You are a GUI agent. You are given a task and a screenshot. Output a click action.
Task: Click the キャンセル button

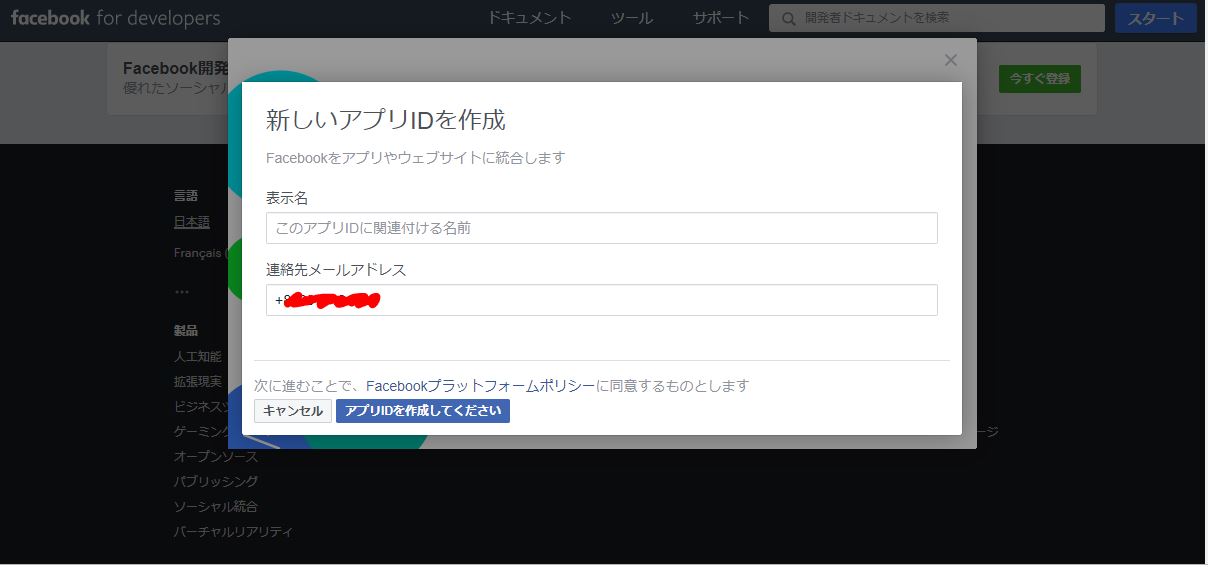point(293,411)
